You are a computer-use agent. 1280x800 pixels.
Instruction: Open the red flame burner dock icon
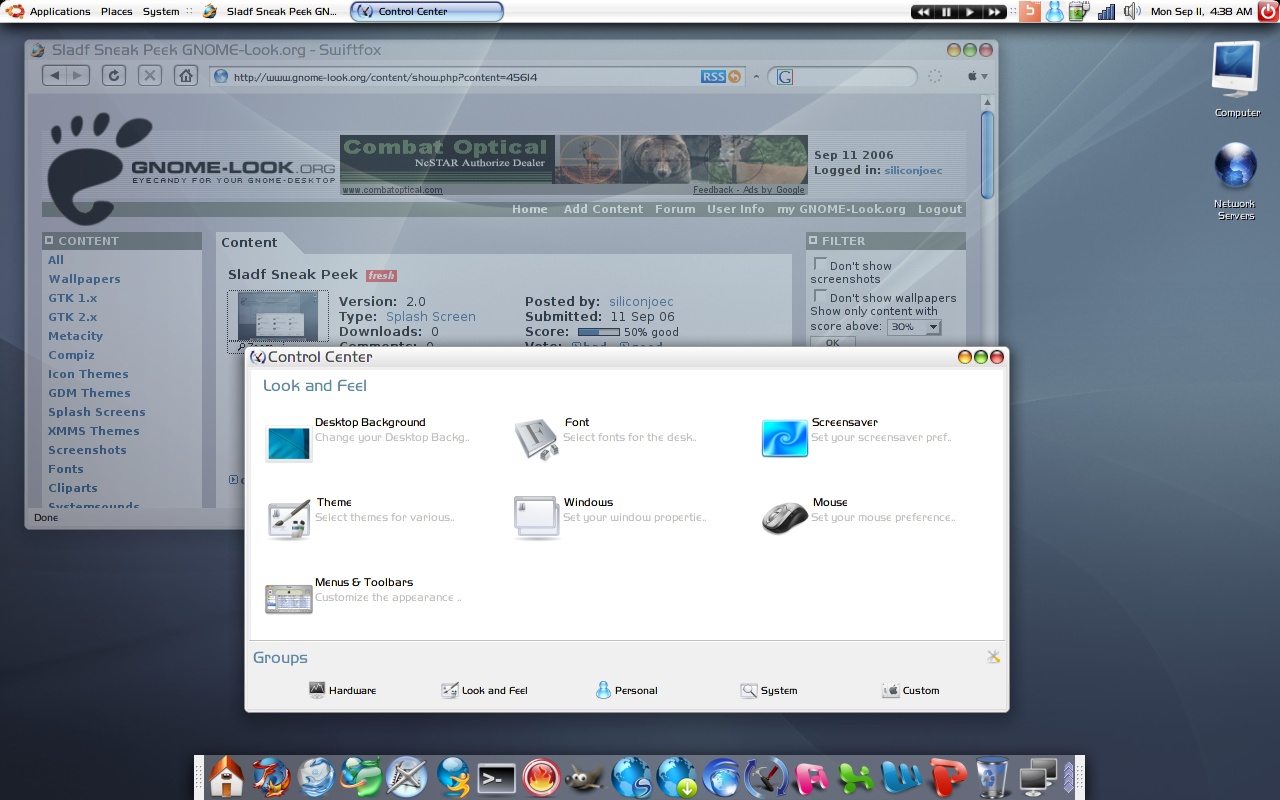(541, 778)
